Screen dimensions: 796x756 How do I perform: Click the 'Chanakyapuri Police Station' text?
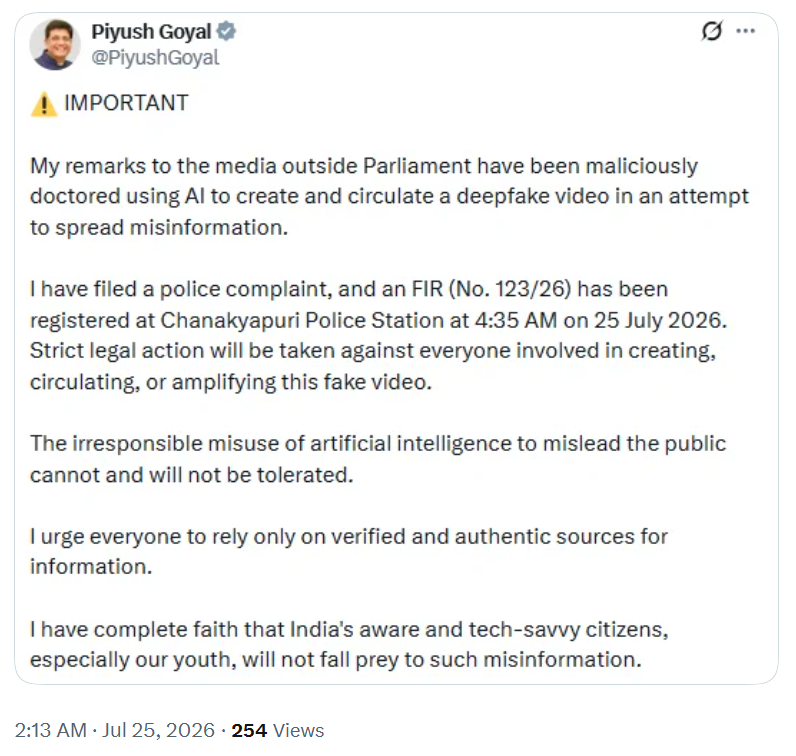(315, 320)
